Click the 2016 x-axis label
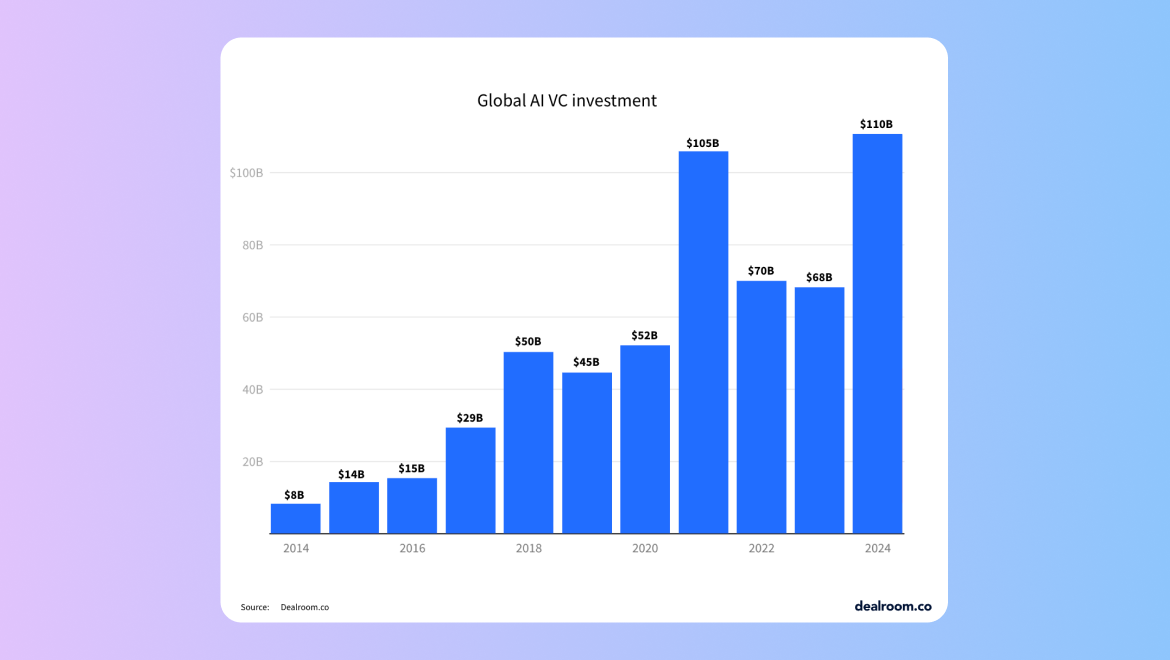The height and width of the screenshot is (660, 1170). pyautogui.click(x=412, y=548)
